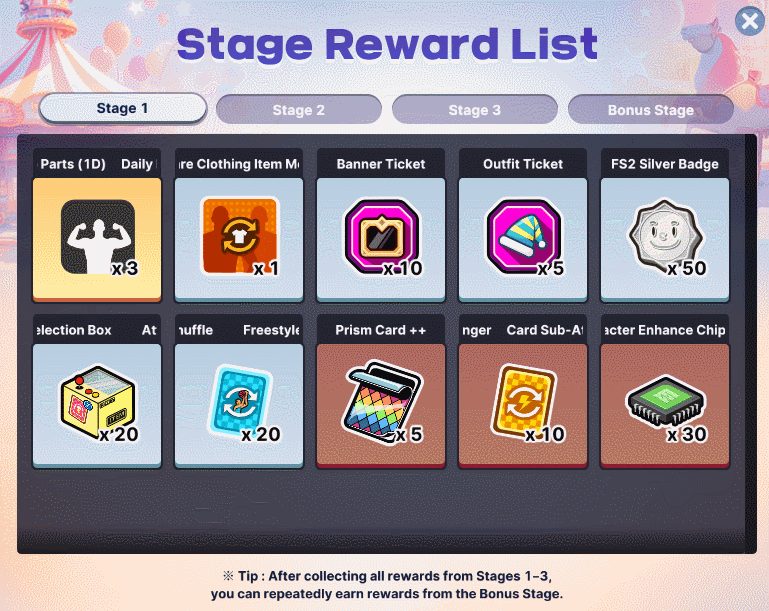This screenshot has width=769, height=611.
Task: Click the muscle-pose body parts icon
Action: click(98, 236)
